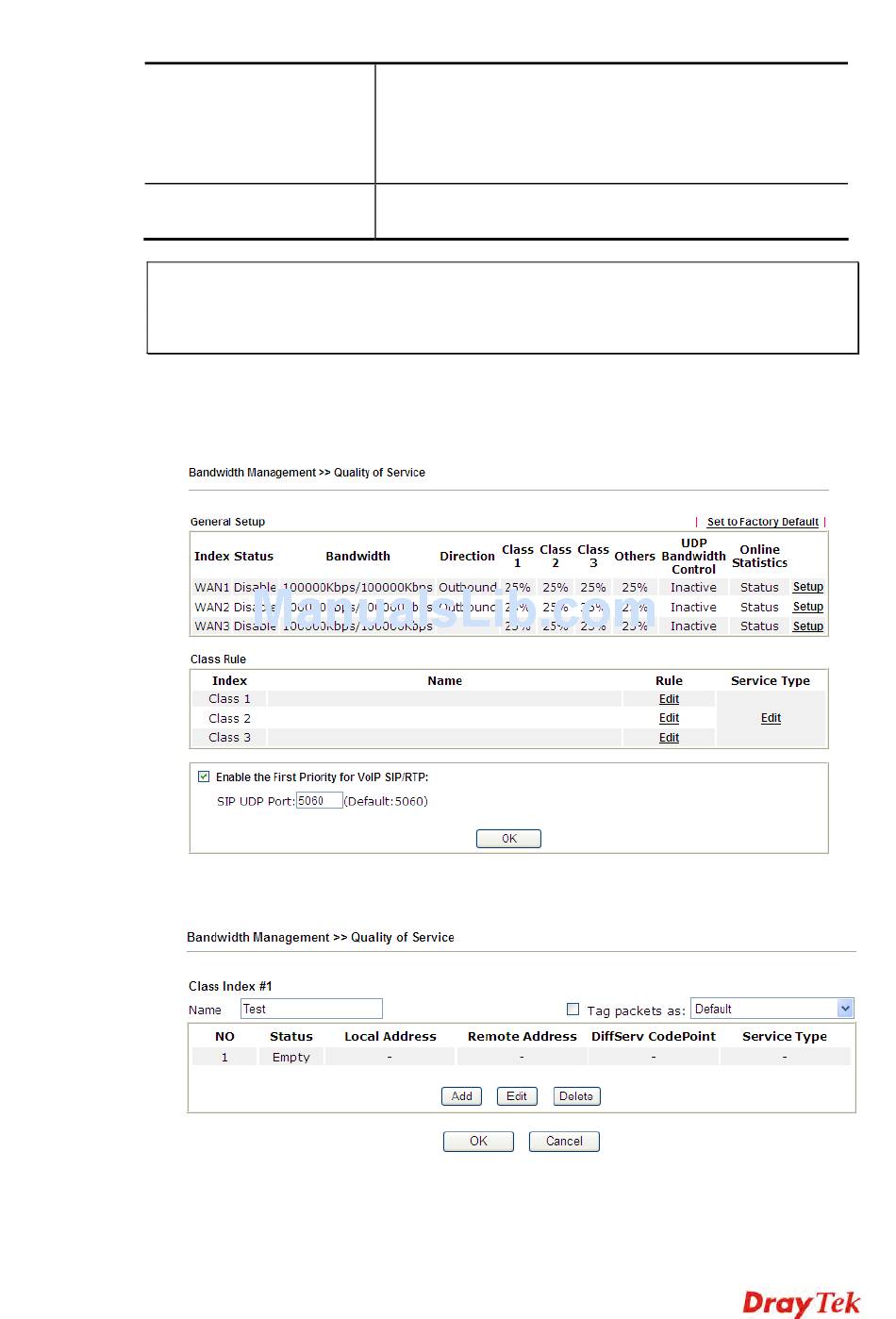
Task: Click WAN1 Others 25% value
Action: point(635,587)
